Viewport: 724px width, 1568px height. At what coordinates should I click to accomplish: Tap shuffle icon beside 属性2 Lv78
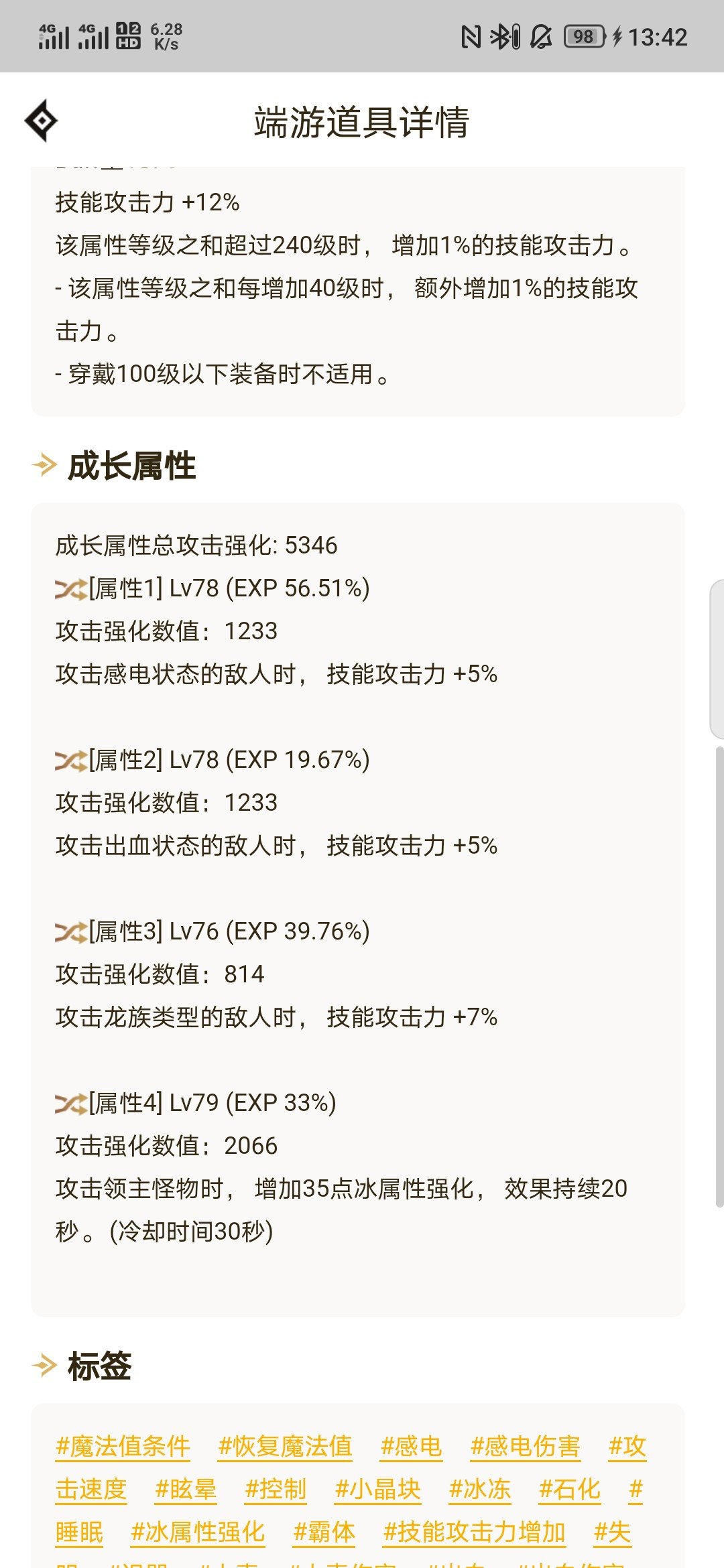(x=71, y=761)
